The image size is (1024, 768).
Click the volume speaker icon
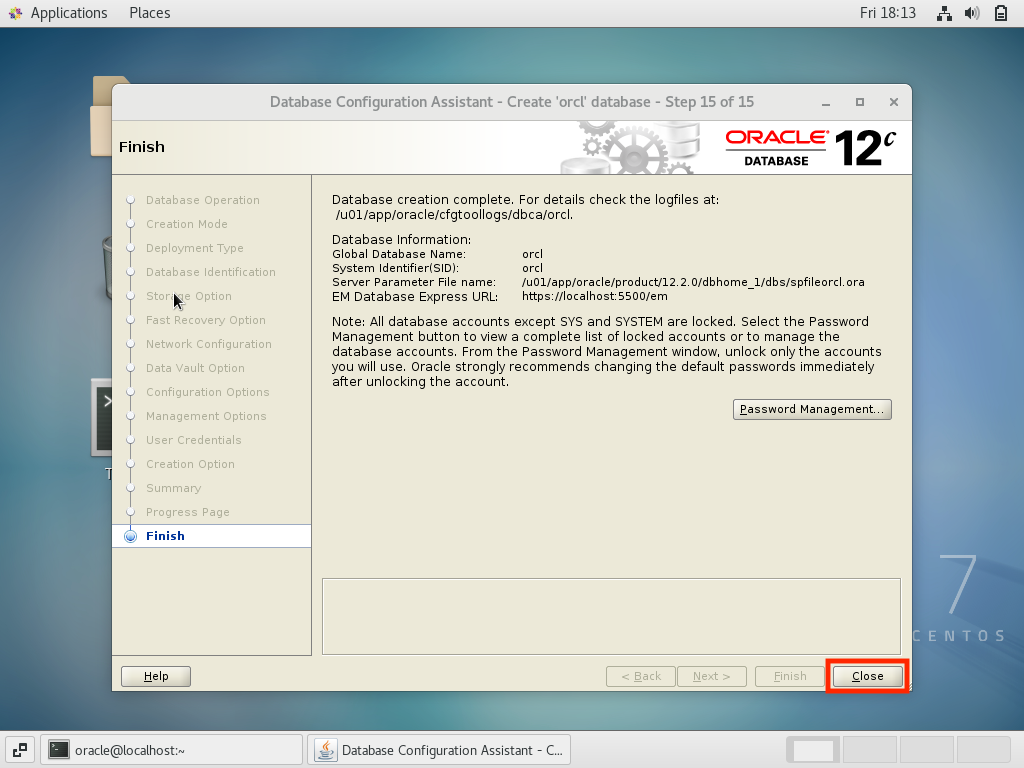972,13
